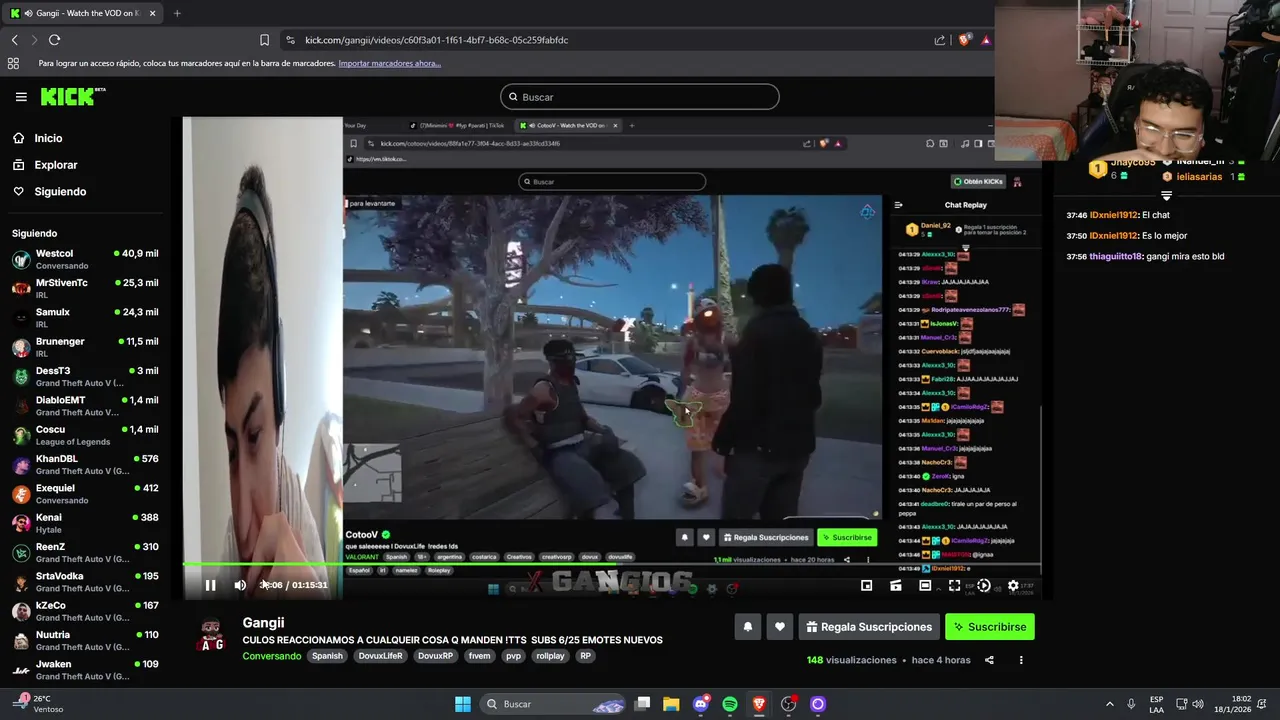1280x720 pixels.
Task: Open the video player settings gear
Action: coord(1013,585)
